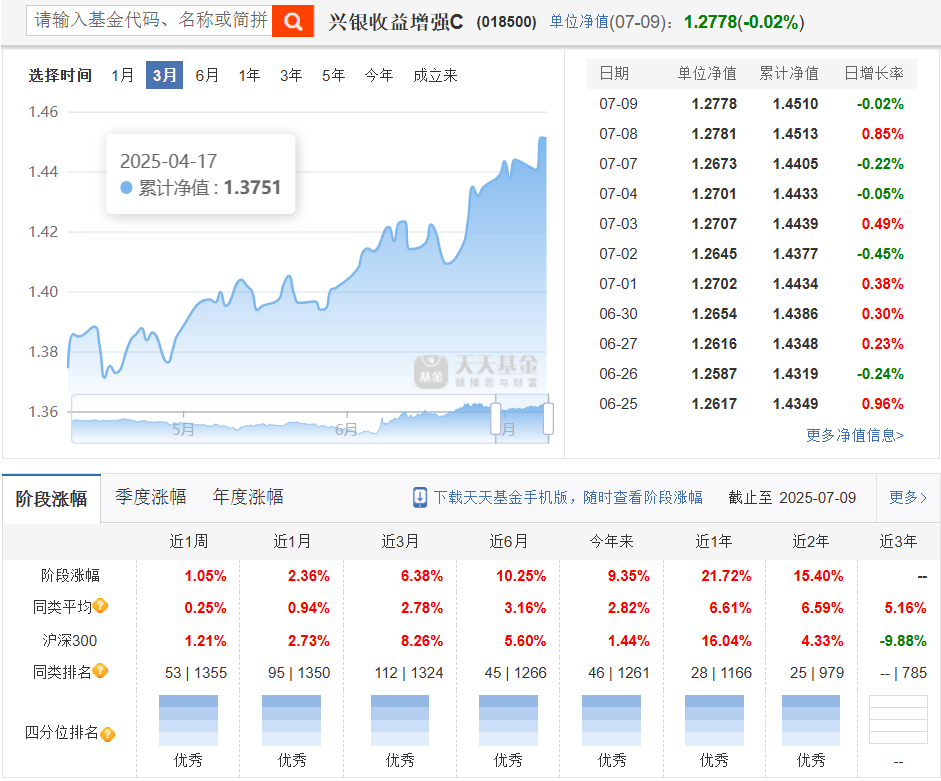
Task: Click the 单位净值 link in header
Action: (x=579, y=22)
